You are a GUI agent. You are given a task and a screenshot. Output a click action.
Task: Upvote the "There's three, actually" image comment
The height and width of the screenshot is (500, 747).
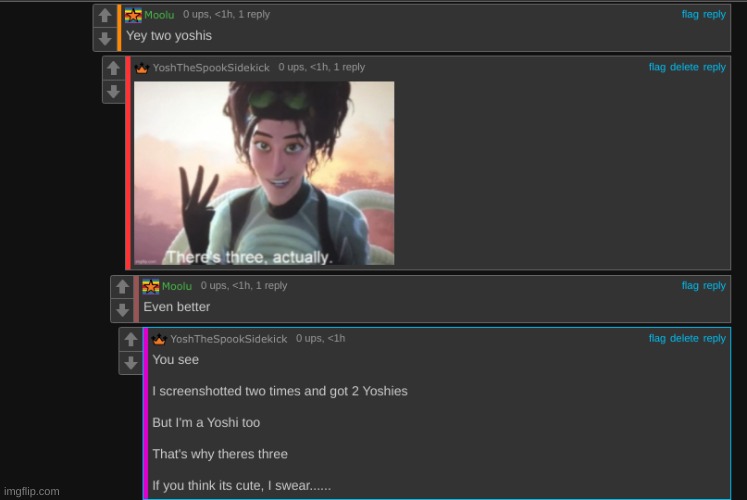click(x=114, y=69)
